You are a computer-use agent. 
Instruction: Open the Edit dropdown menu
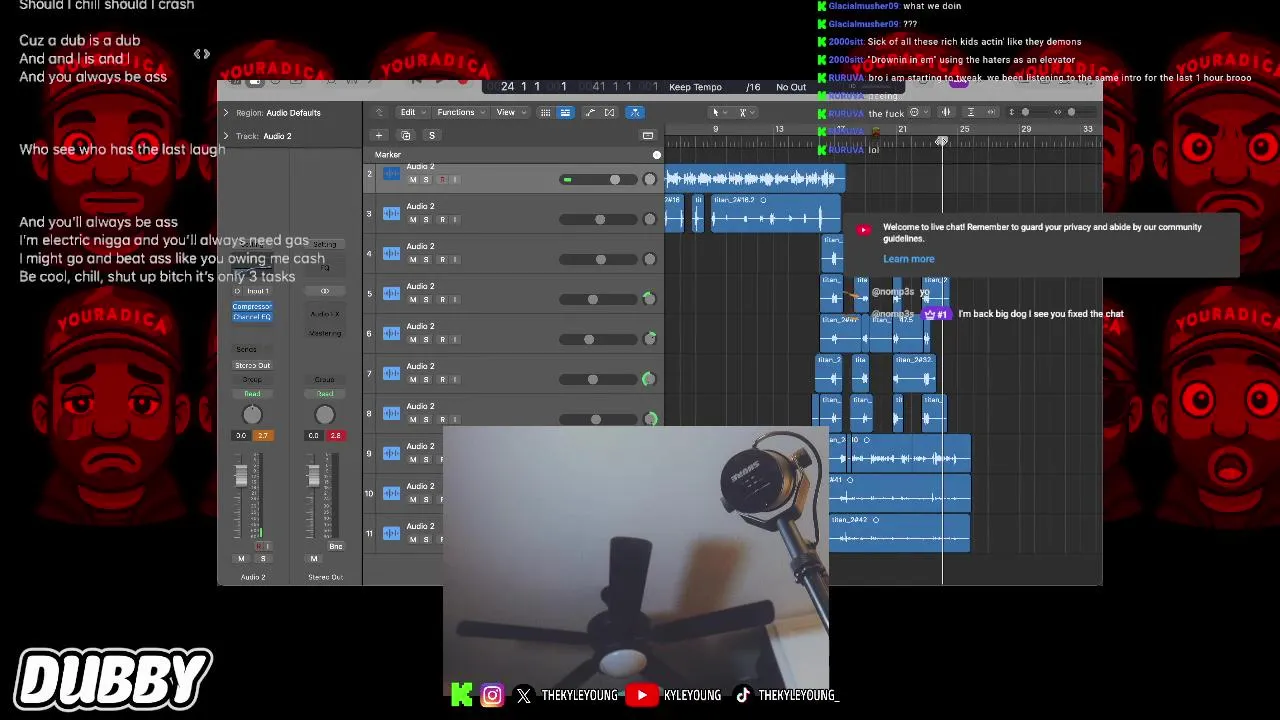point(413,112)
